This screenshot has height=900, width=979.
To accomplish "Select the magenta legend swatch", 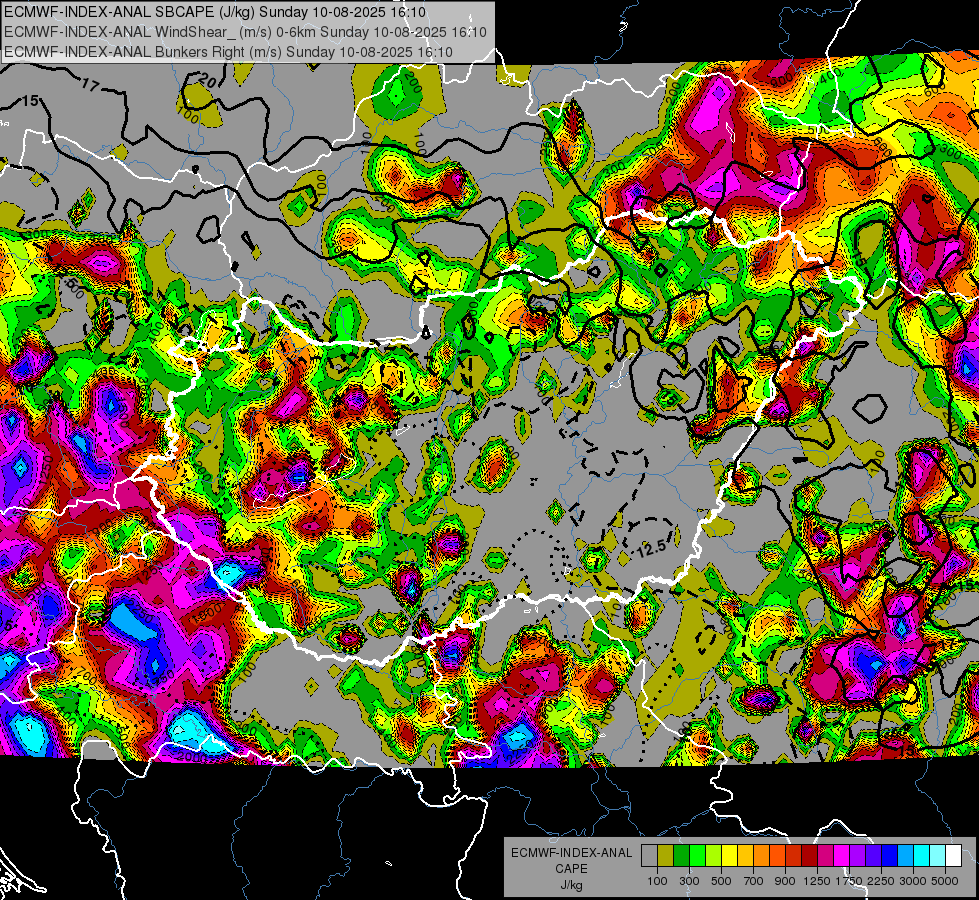I will [x=842, y=855].
